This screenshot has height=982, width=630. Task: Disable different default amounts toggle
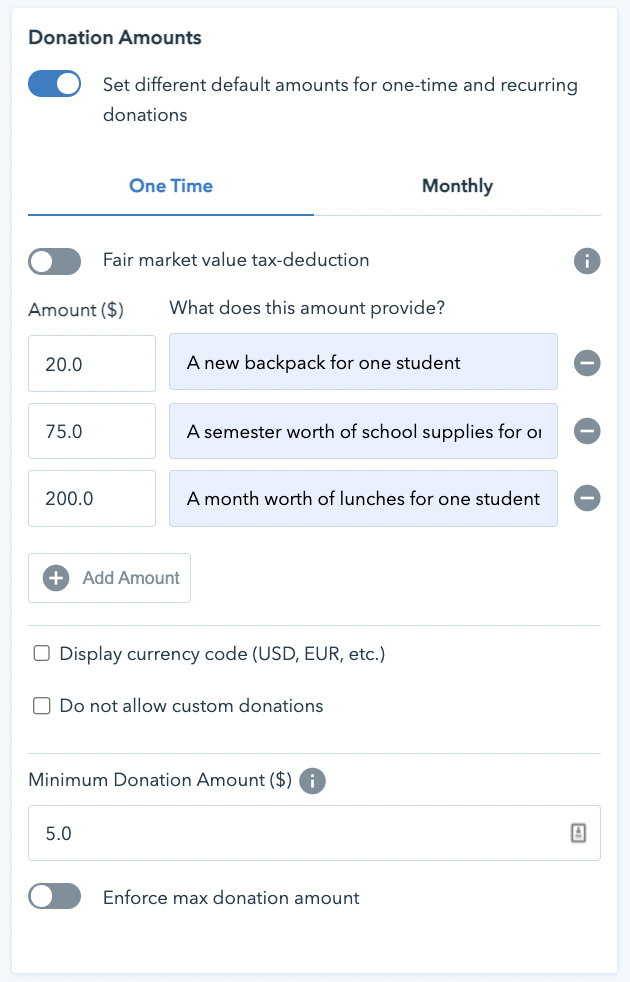(54, 84)
